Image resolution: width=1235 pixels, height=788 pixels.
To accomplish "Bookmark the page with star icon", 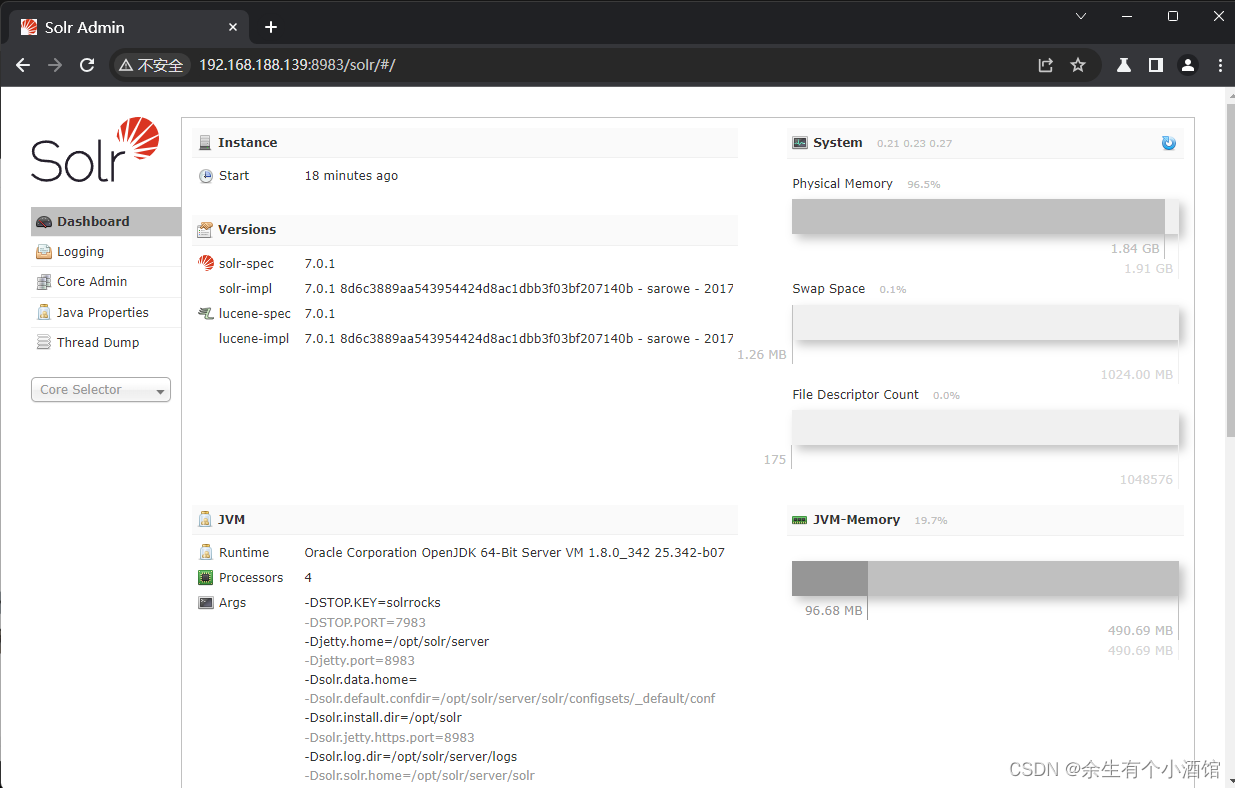I will pyautogui.click(x=1078, y=65).
